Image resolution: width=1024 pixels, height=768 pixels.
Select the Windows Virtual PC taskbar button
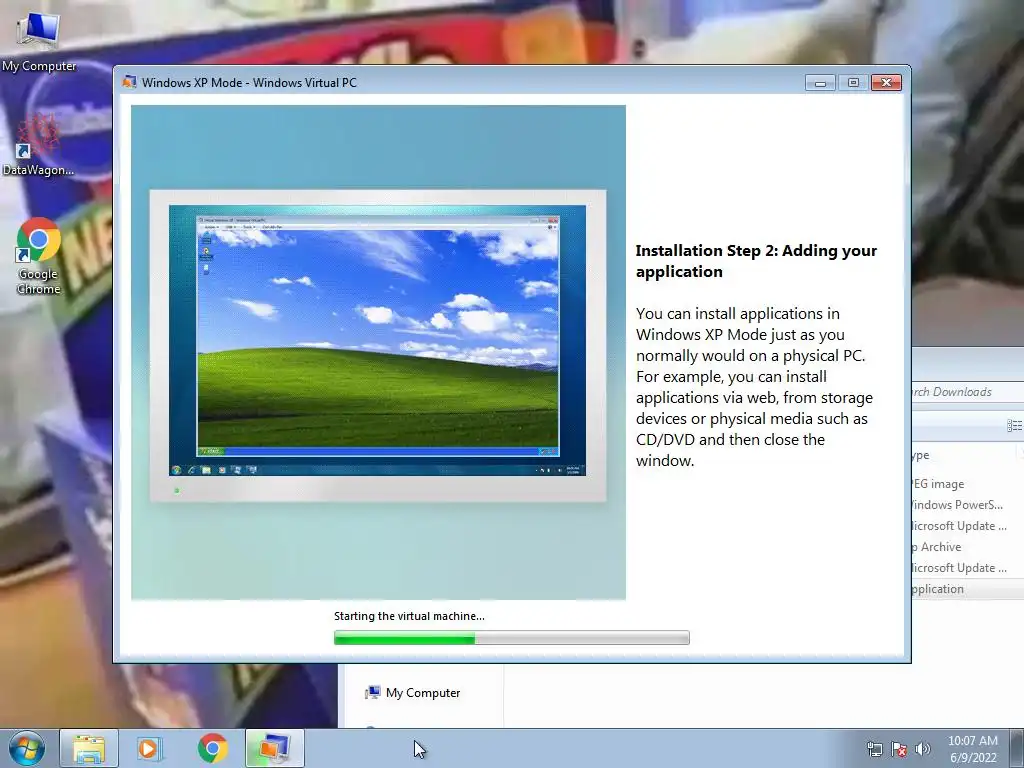[275, 748]
